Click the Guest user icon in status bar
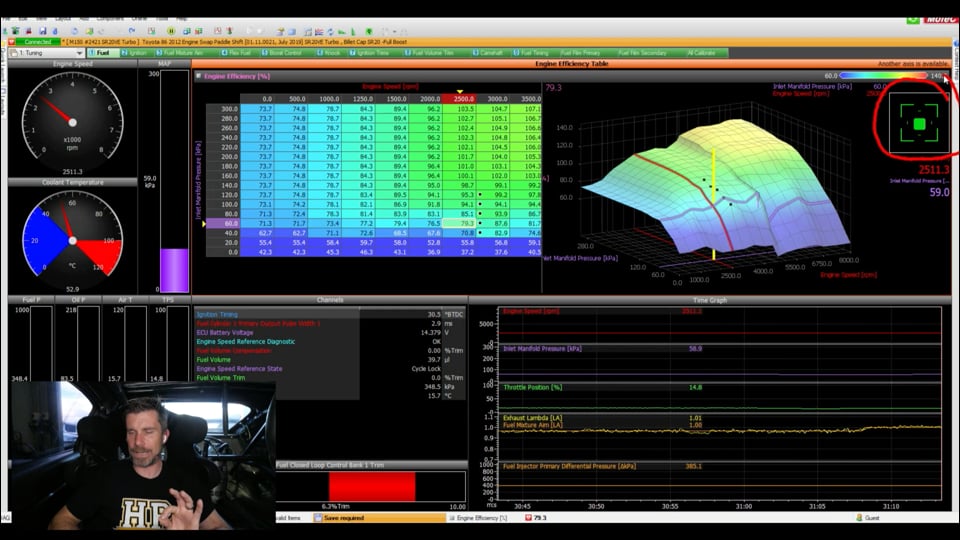 click(859, 518)
